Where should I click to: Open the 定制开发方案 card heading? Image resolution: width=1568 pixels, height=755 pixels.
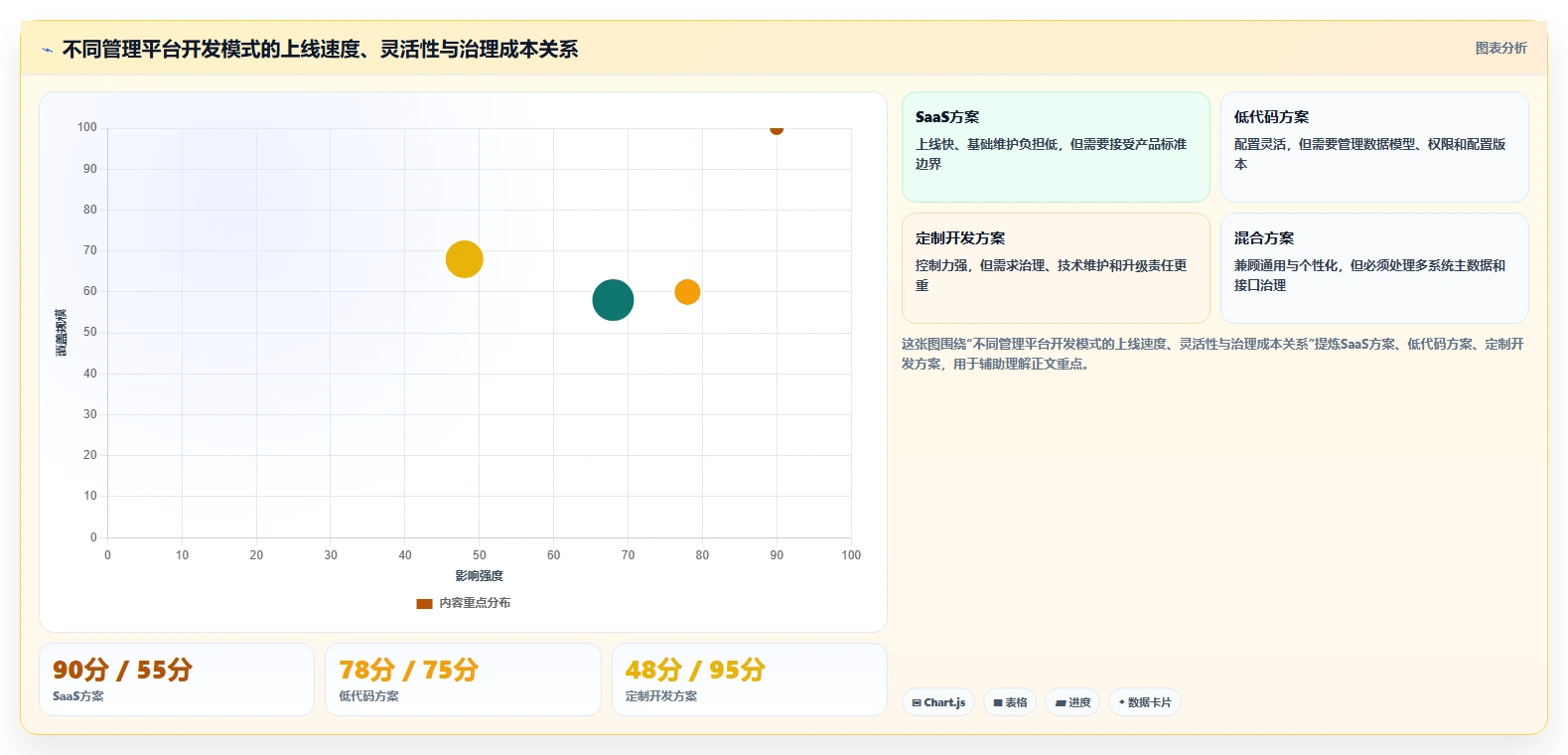pyautogui.click(x=960, y=238)
